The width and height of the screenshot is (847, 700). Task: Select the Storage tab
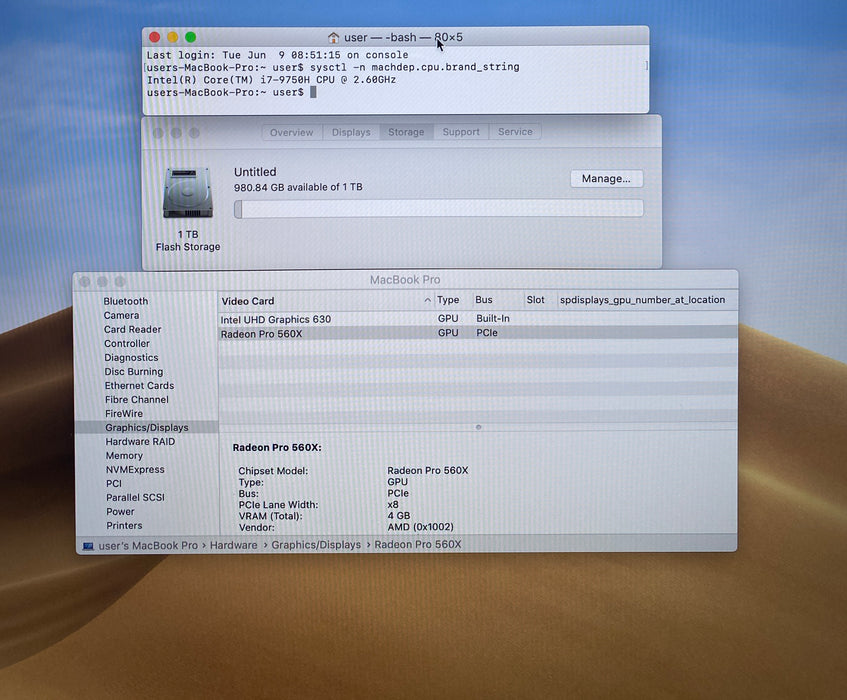[x=406, y=132]
